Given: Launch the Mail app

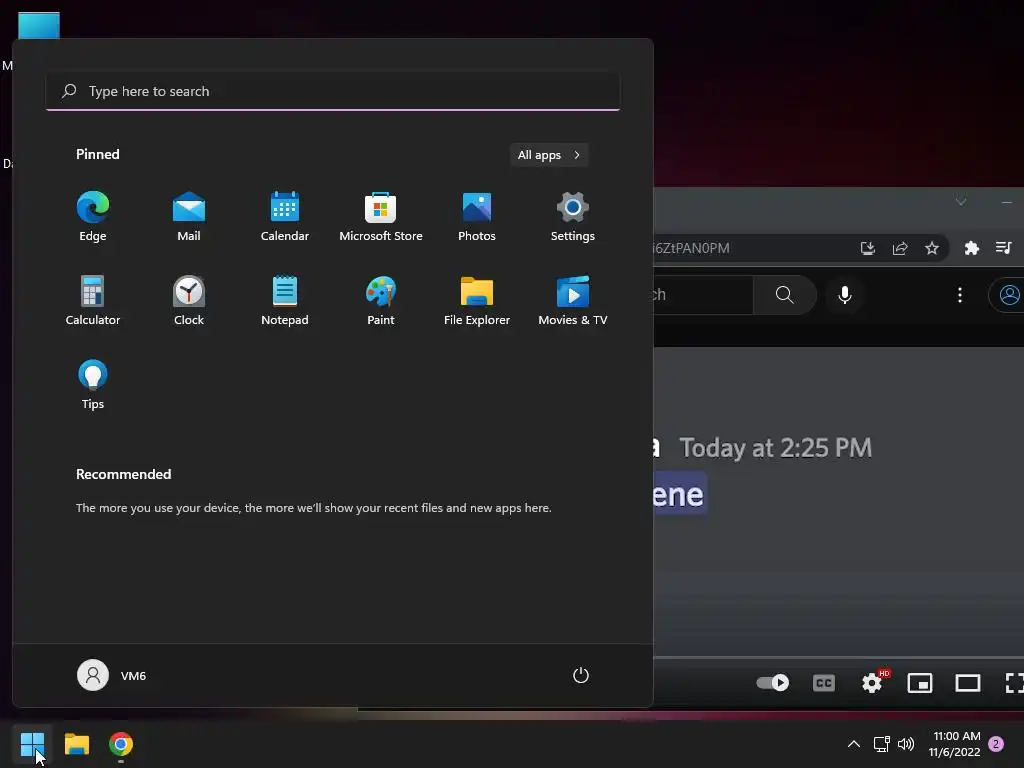Looking at the screenshot, I should (x=189, y=217).
